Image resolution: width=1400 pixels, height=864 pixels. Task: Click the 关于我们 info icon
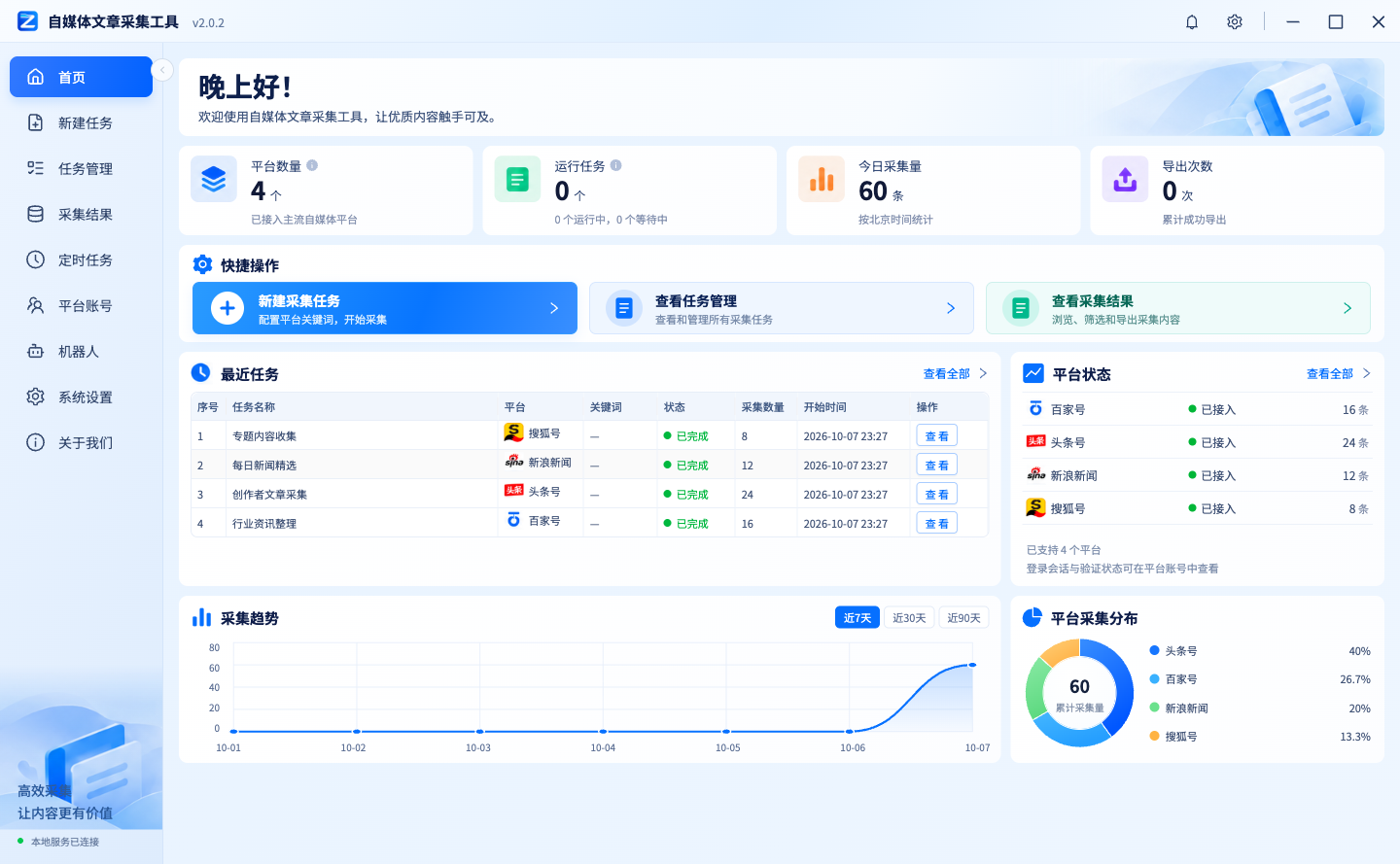point(36,442)
